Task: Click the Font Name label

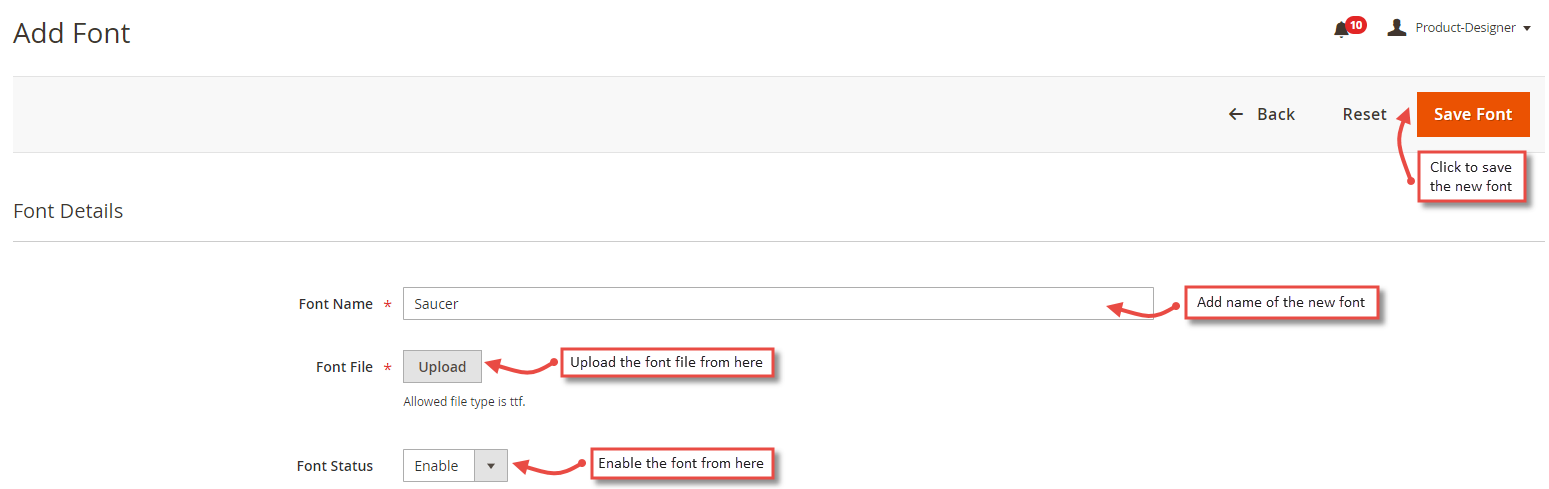Action: 336,304
